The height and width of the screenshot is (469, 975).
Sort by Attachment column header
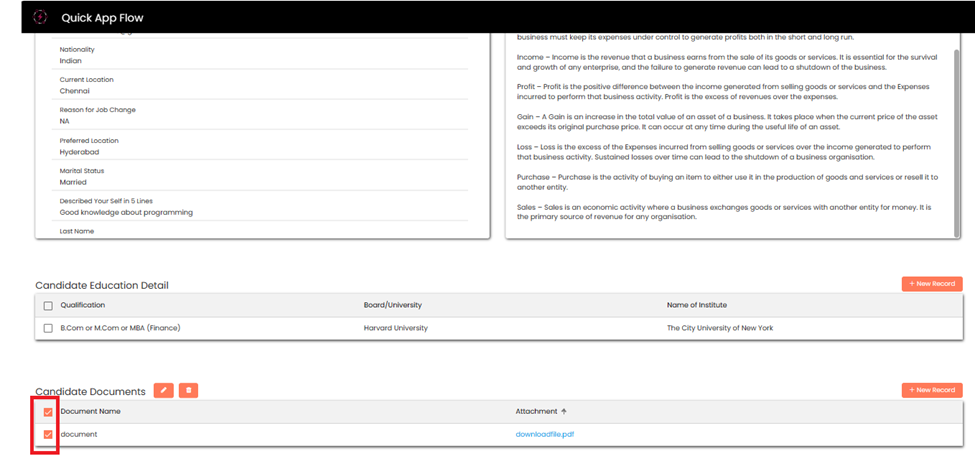click(536, 411)
